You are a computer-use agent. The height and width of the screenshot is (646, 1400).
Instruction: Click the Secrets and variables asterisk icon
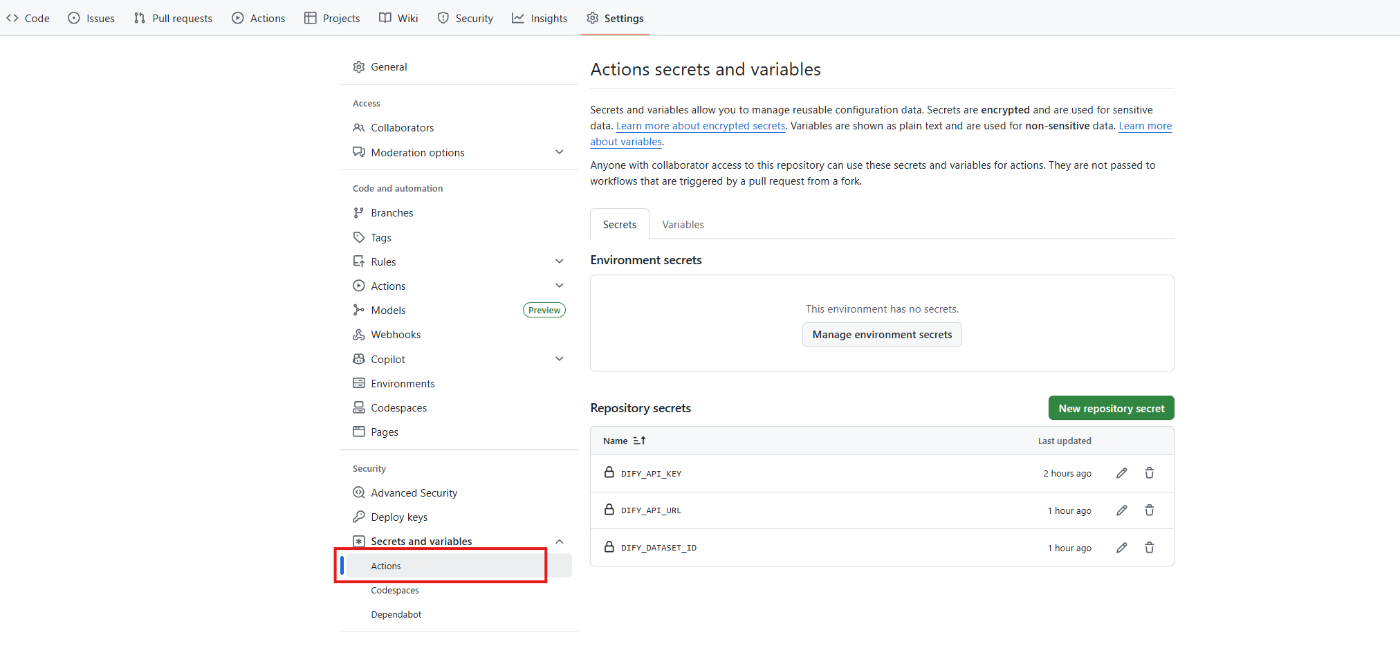pyautogui.click(x=359, y=541)
